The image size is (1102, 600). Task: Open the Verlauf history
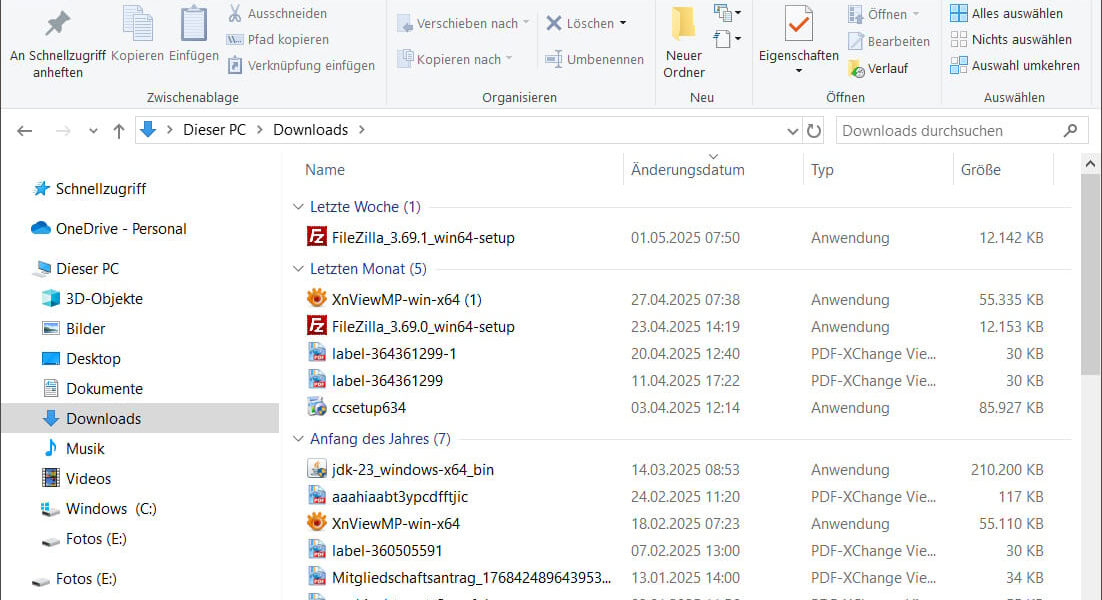[878, 68]
